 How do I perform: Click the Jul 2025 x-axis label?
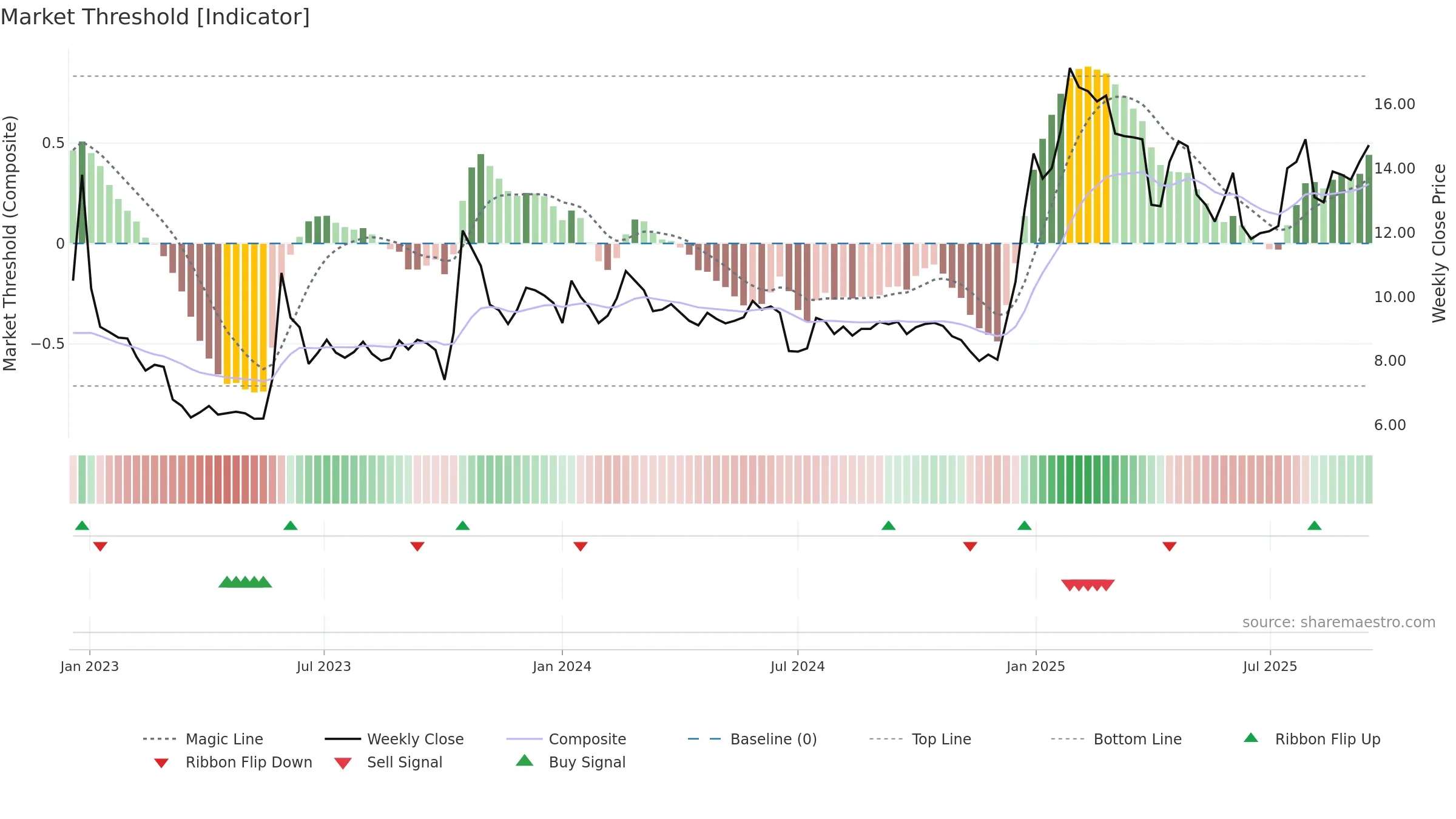tap(1270, 666)
